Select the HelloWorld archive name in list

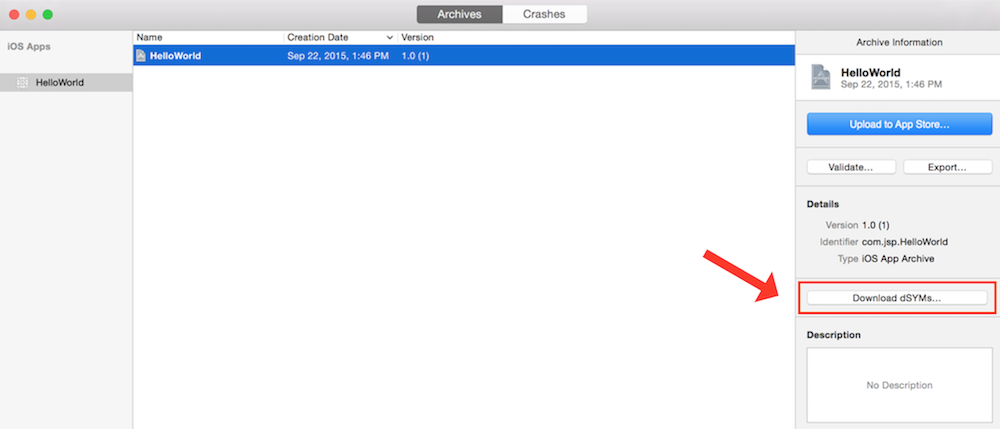tap(175, 55)
